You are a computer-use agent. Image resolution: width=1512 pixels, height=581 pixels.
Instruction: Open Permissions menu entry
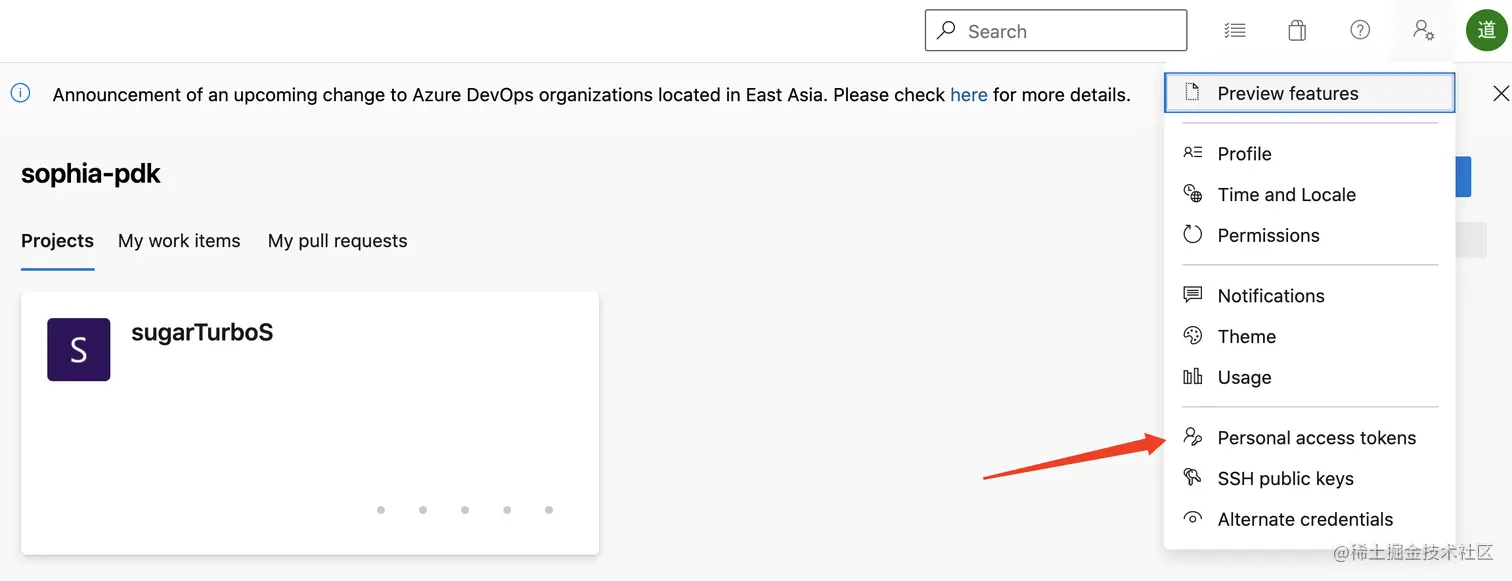pos(1310,235)
